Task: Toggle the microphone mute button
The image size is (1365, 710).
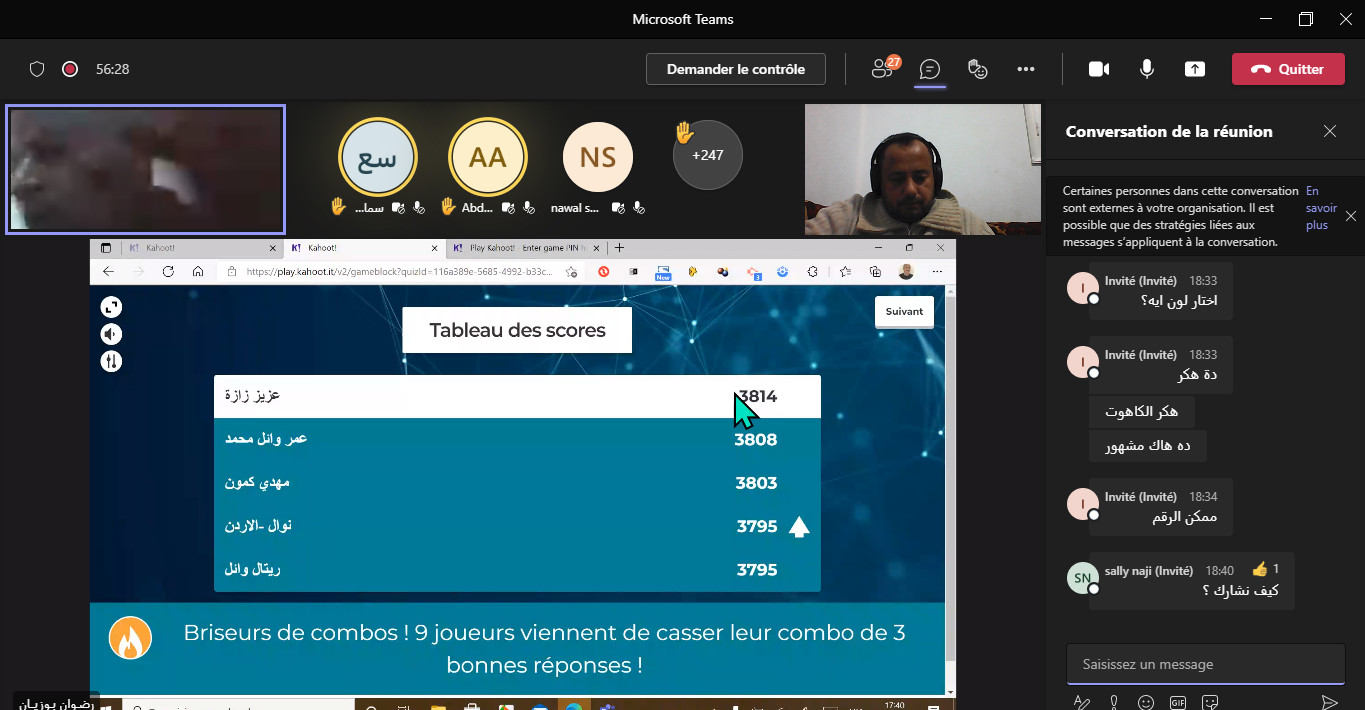Action: [x=1147, y=69]
